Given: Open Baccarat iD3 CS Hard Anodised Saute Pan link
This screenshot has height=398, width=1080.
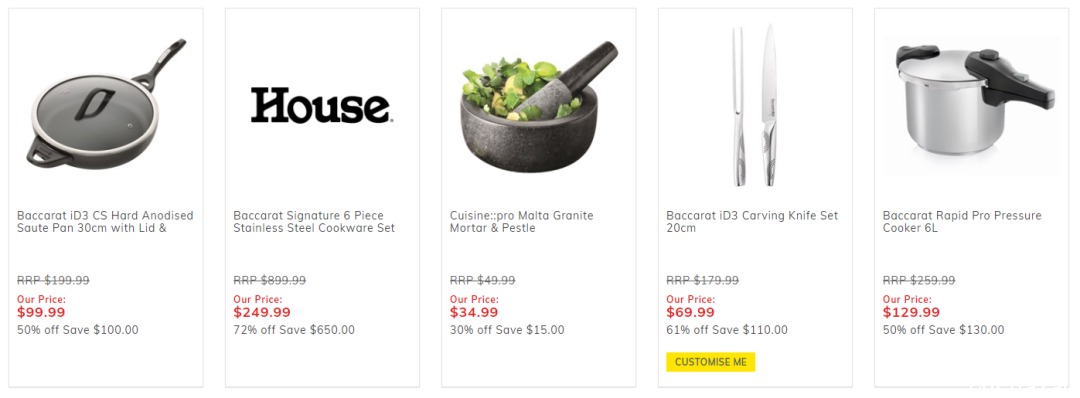Looking at the screenshot, I should [x=105, y=222].
